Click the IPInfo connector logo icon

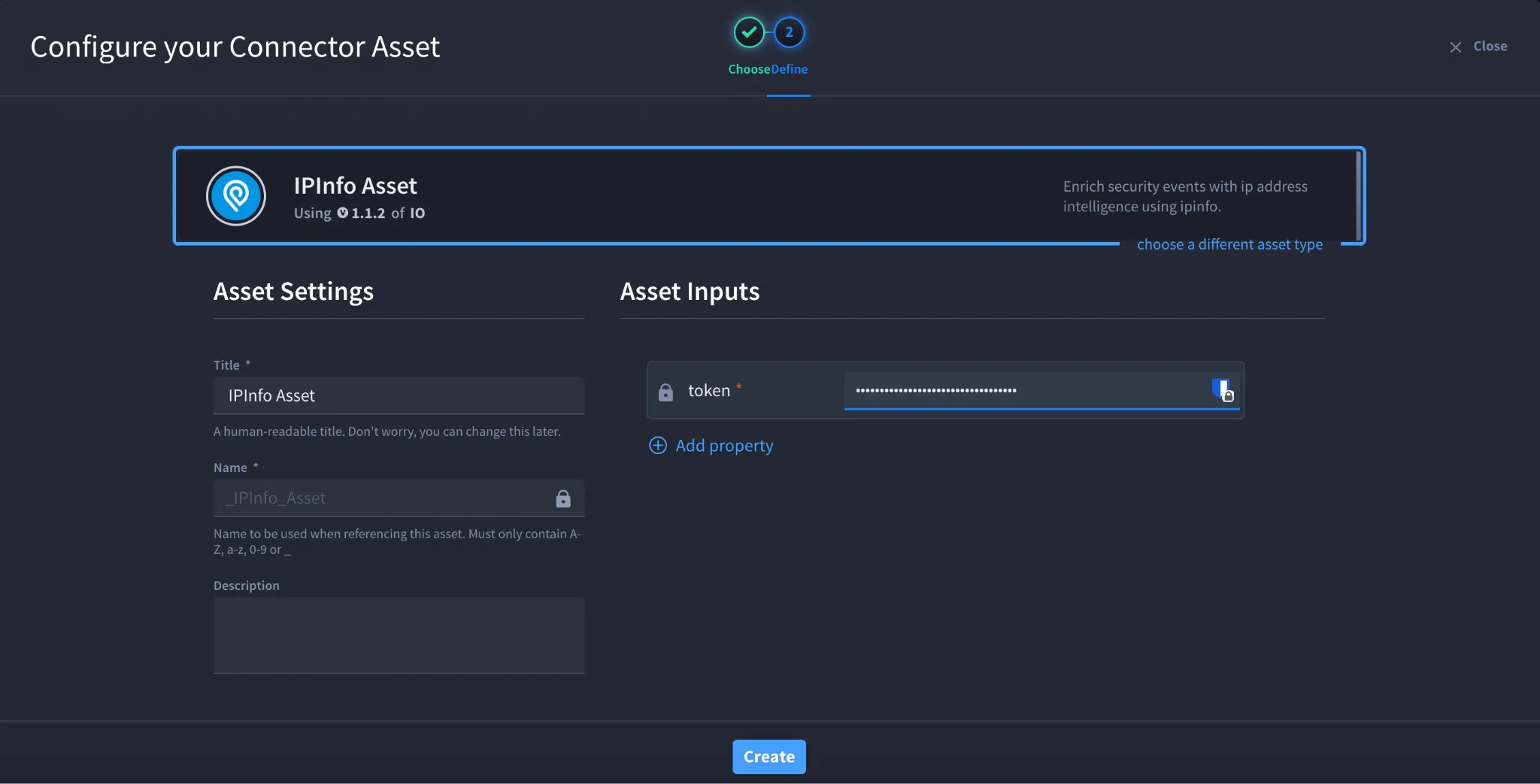236,196
